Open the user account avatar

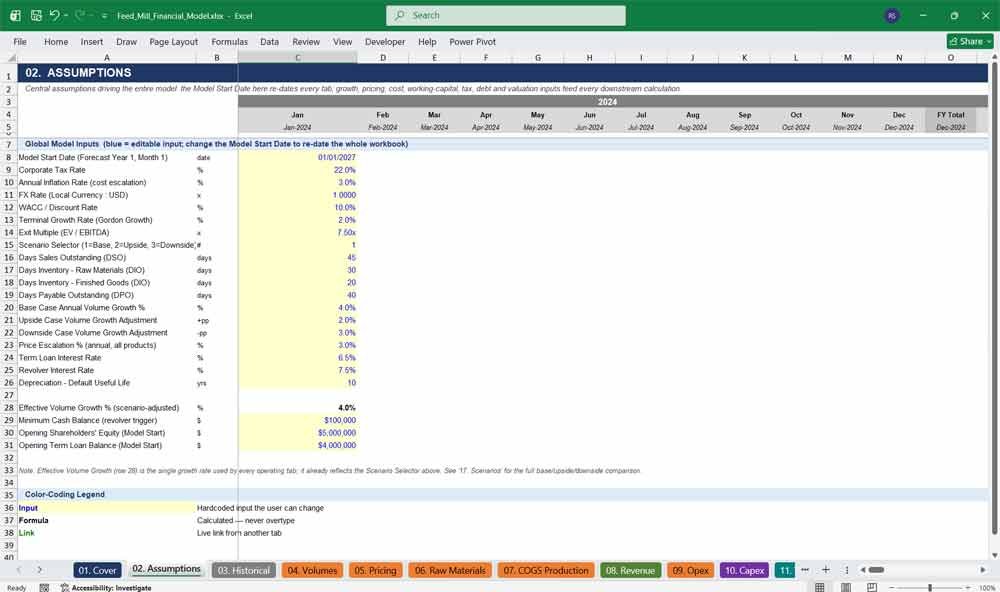pyautogui.click(x=892, y=15)
